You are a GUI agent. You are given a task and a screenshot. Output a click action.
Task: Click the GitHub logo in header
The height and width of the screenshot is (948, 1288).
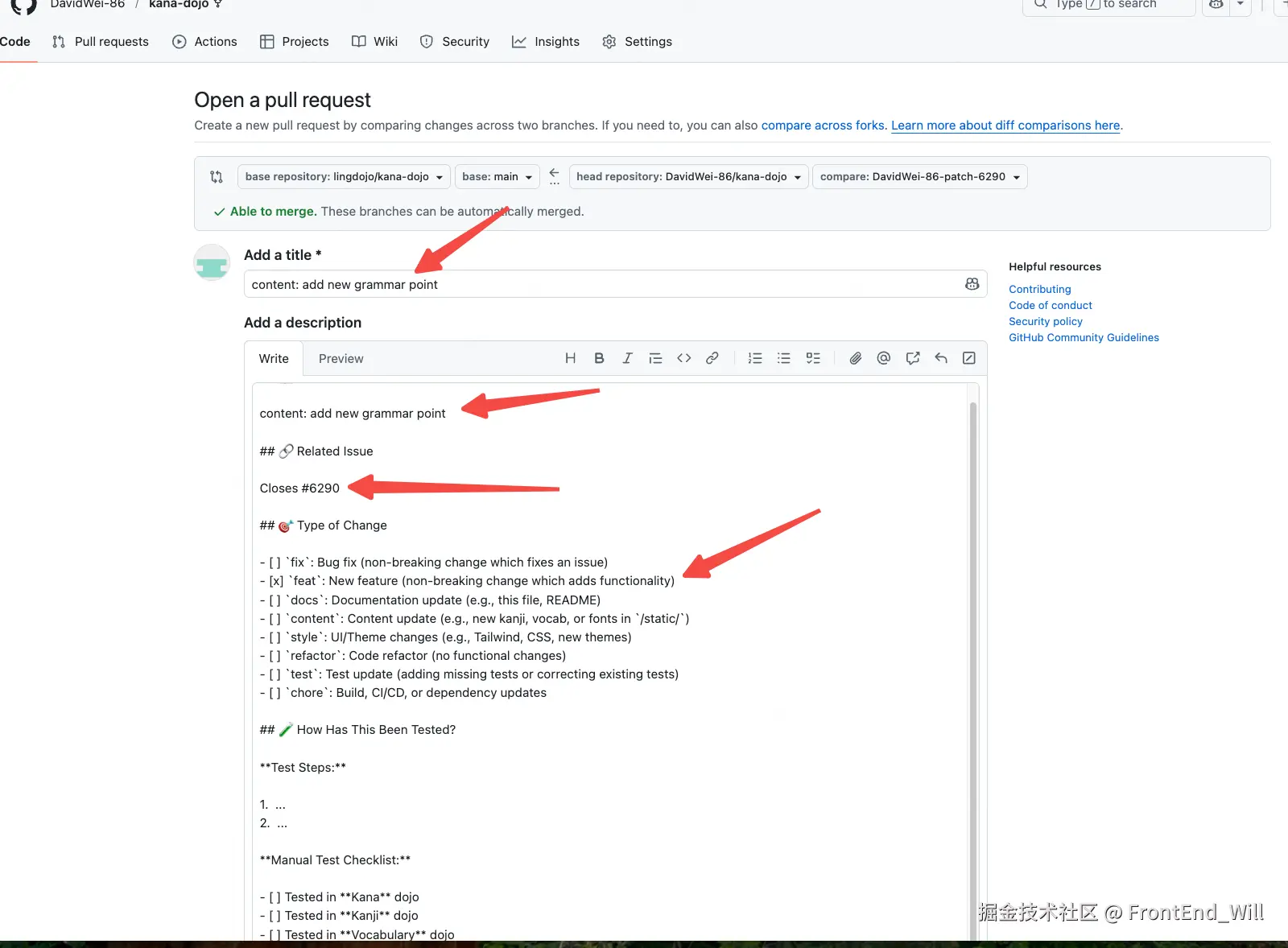tap(24, 5)
